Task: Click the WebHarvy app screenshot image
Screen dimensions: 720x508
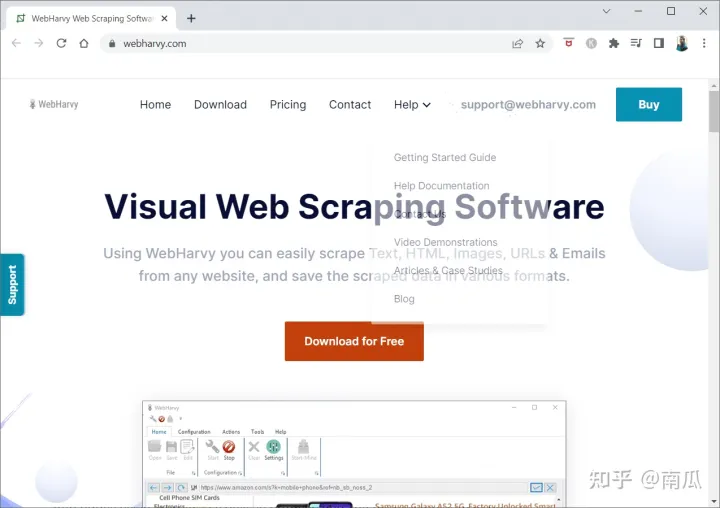Action: 354,454
